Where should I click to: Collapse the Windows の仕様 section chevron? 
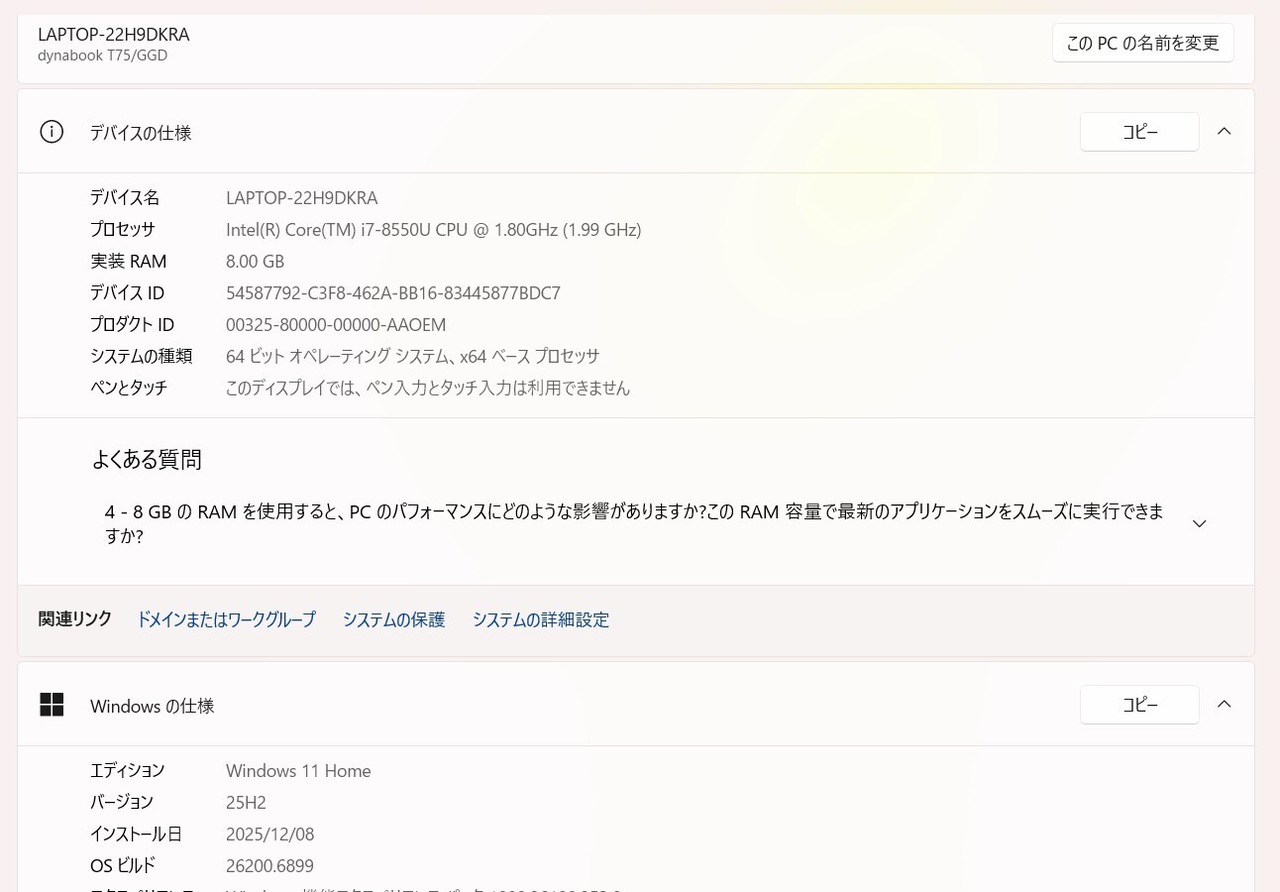pyautogui.click(x=1224, y=705)
